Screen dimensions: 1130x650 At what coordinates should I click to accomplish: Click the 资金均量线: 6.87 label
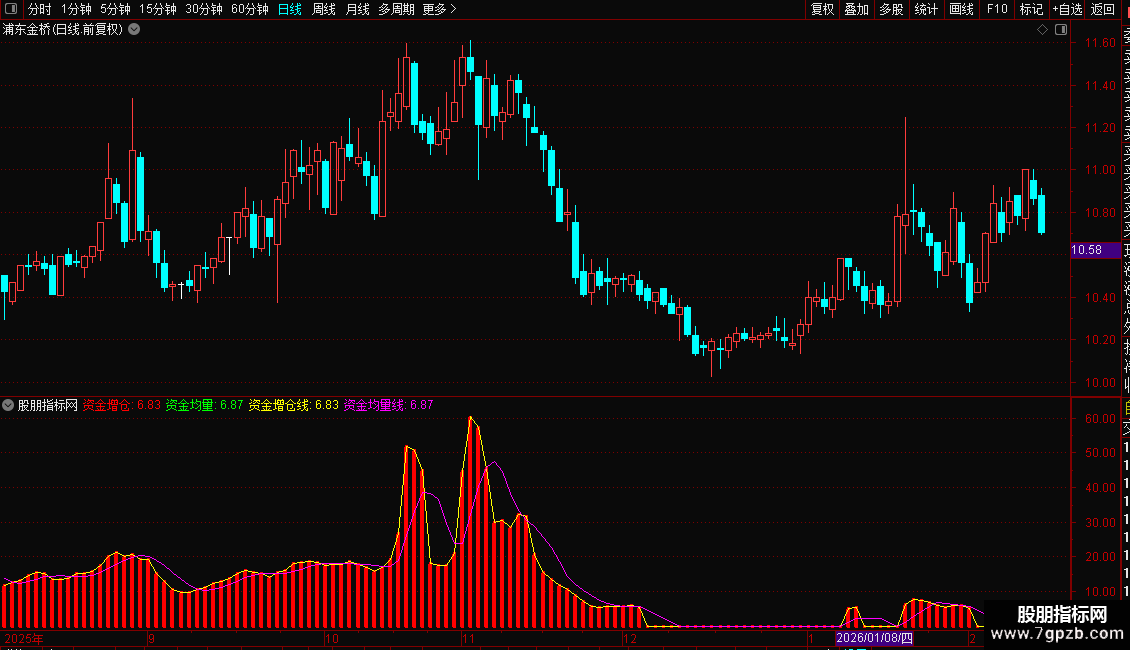[x=388, y=405]
